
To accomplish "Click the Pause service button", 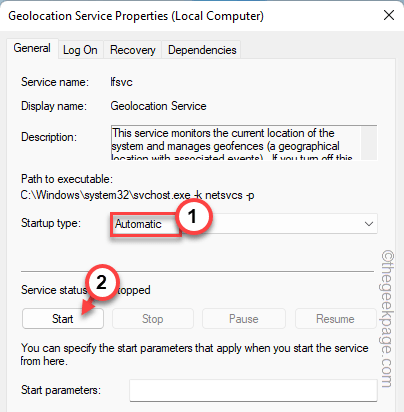I will (244, 319).
